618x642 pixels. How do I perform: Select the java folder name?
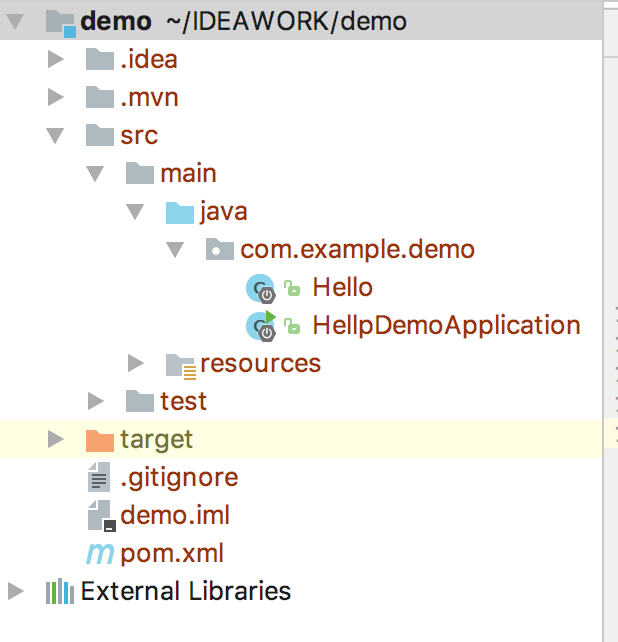224,212
